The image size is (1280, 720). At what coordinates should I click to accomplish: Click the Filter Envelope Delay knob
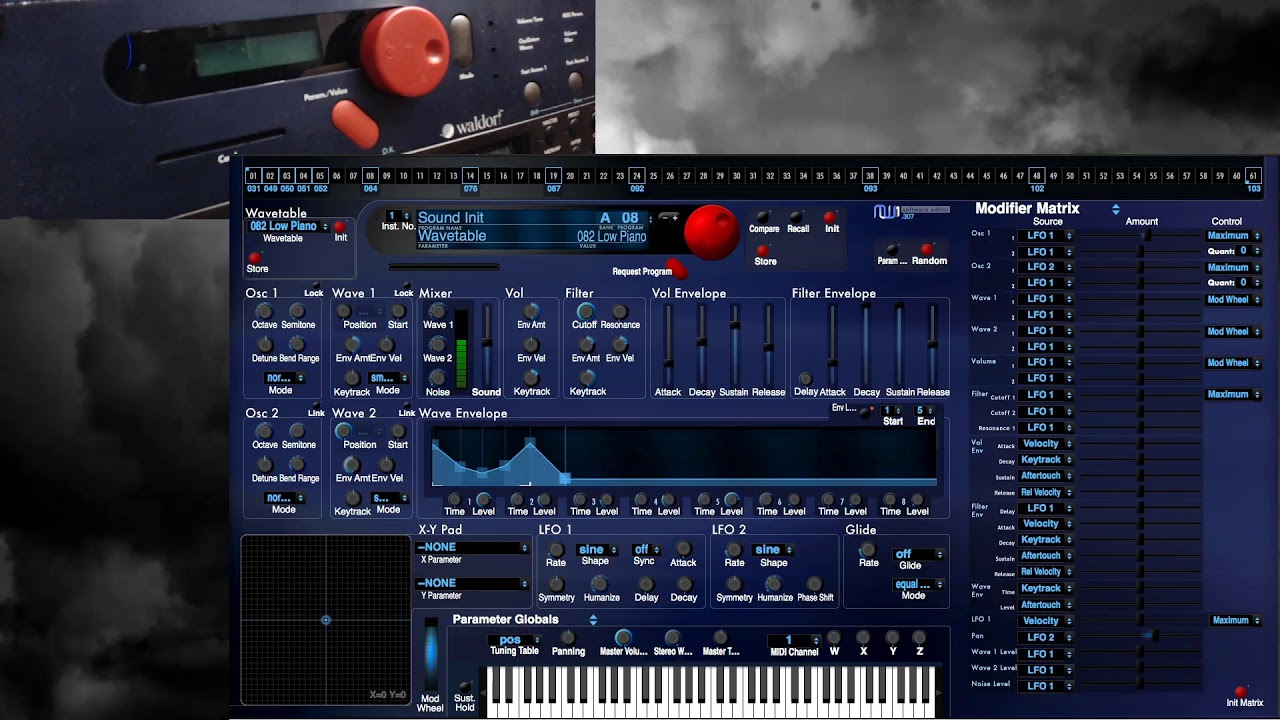[805, 379]
